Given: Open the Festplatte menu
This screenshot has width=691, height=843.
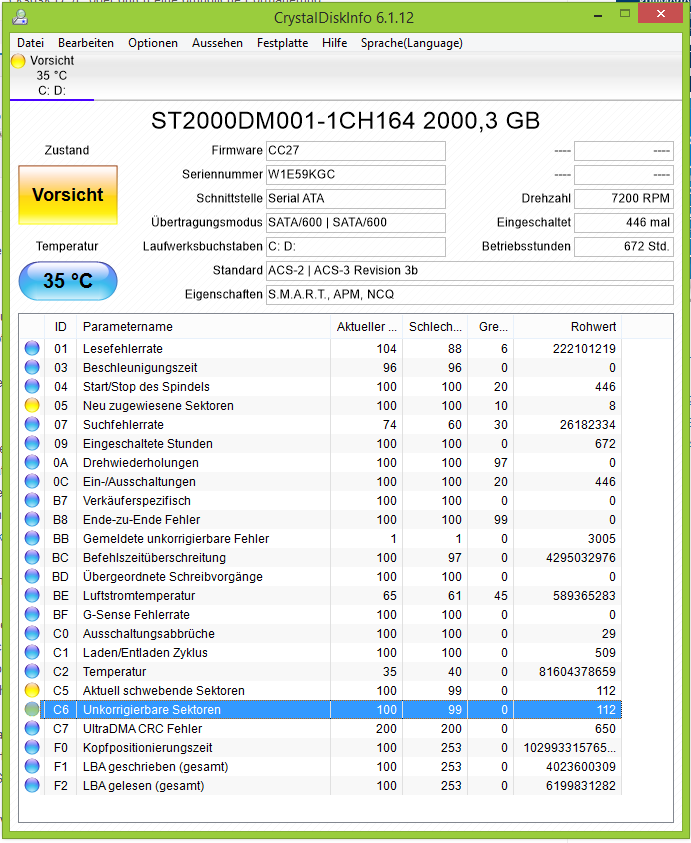Looking at the screenshot, I should tap(282, 43).
